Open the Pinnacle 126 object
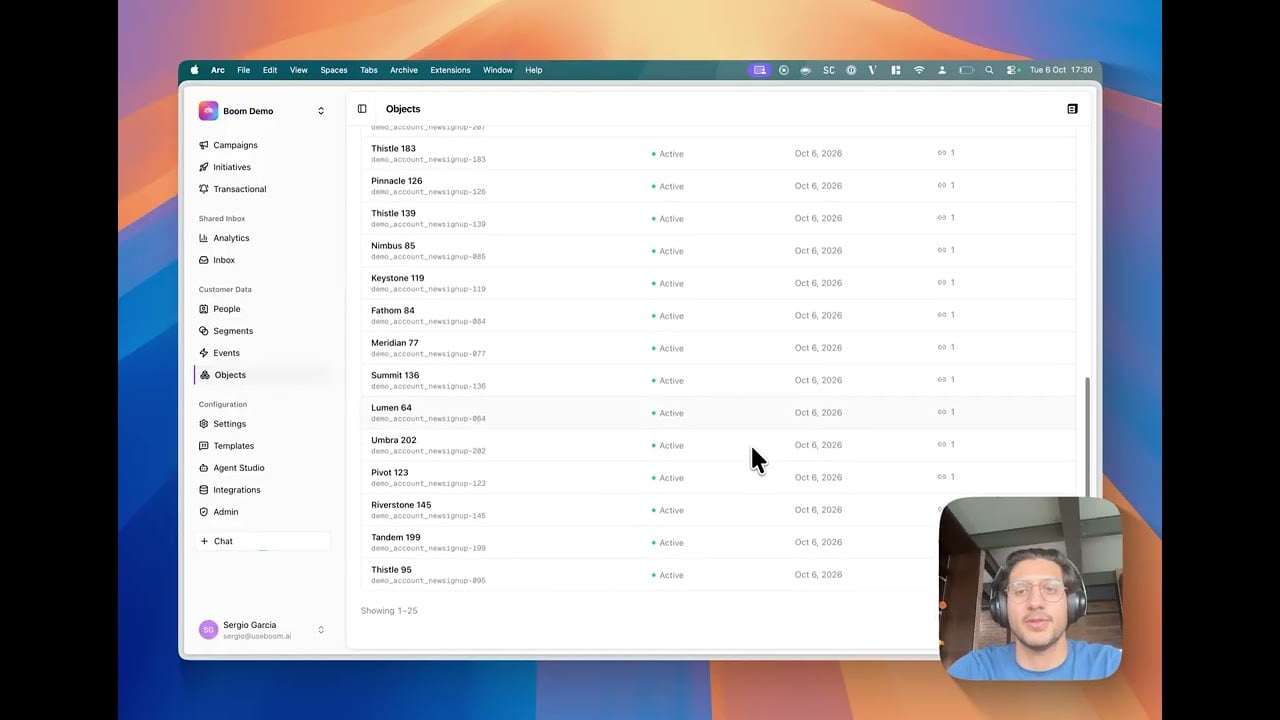The image size is (1280, 720). tap(397, 181)
